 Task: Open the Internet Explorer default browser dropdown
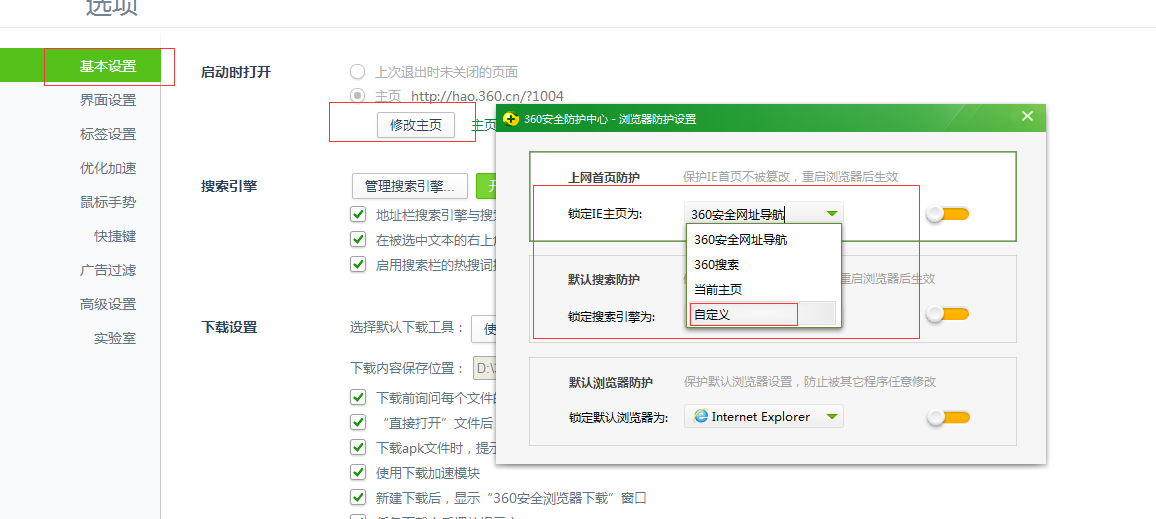[x=764, y=417]
